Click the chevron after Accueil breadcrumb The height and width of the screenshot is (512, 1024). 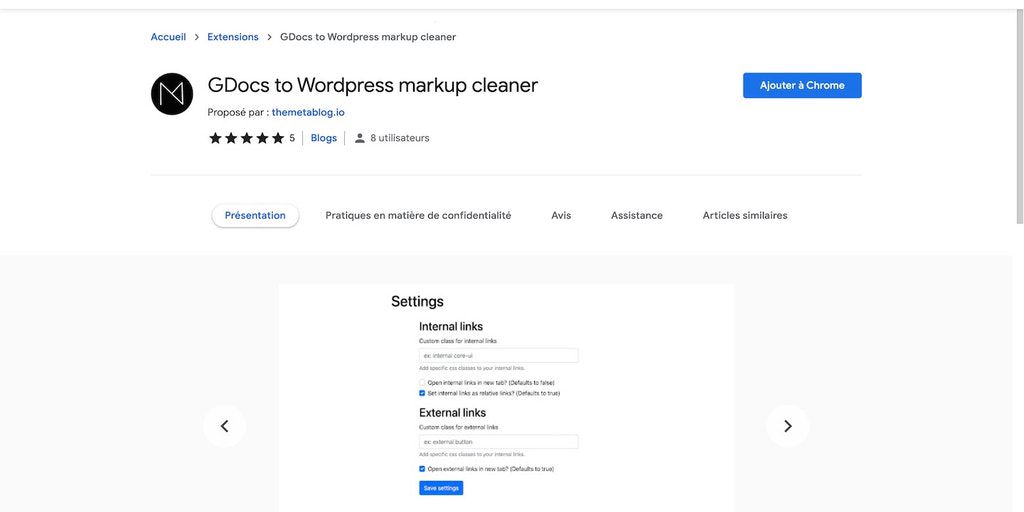point(197,37)
